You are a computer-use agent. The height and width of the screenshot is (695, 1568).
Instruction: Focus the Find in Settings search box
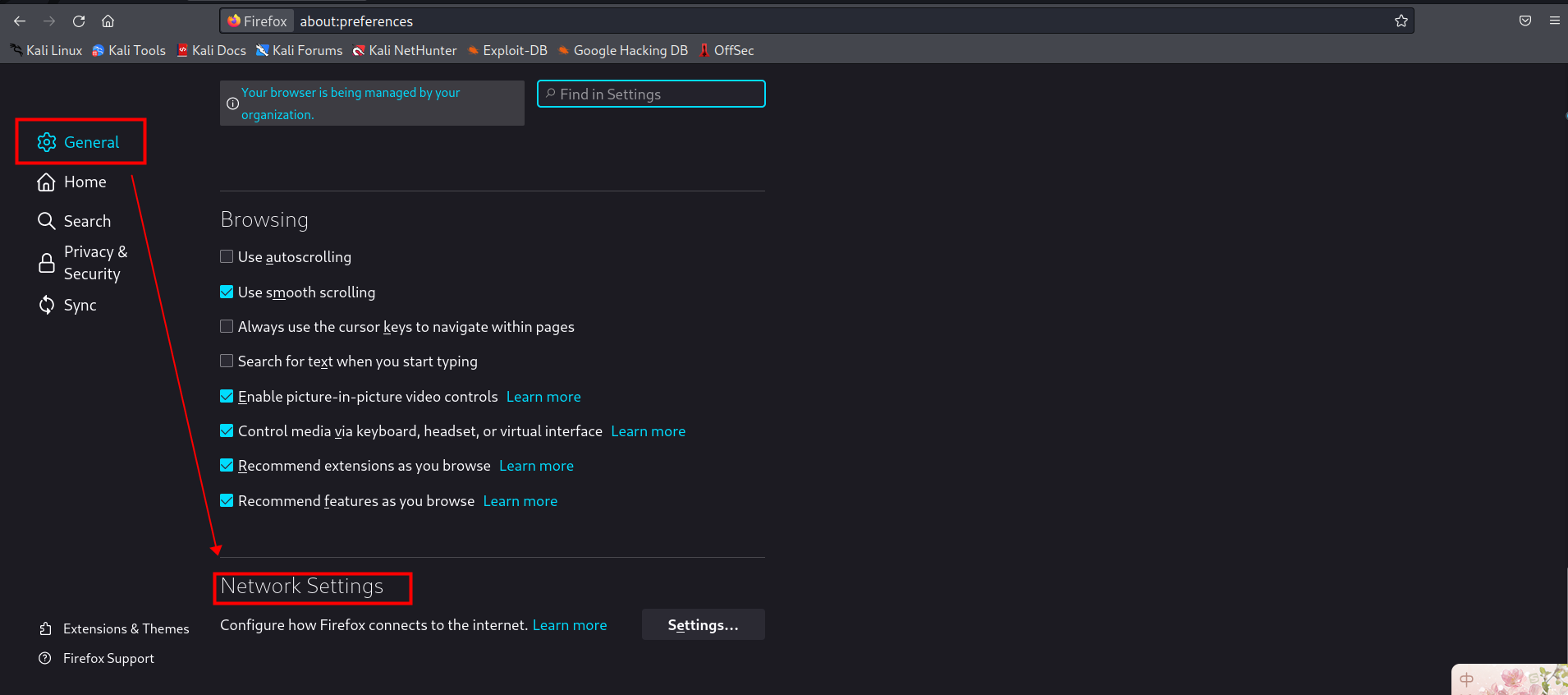[651, 94]
